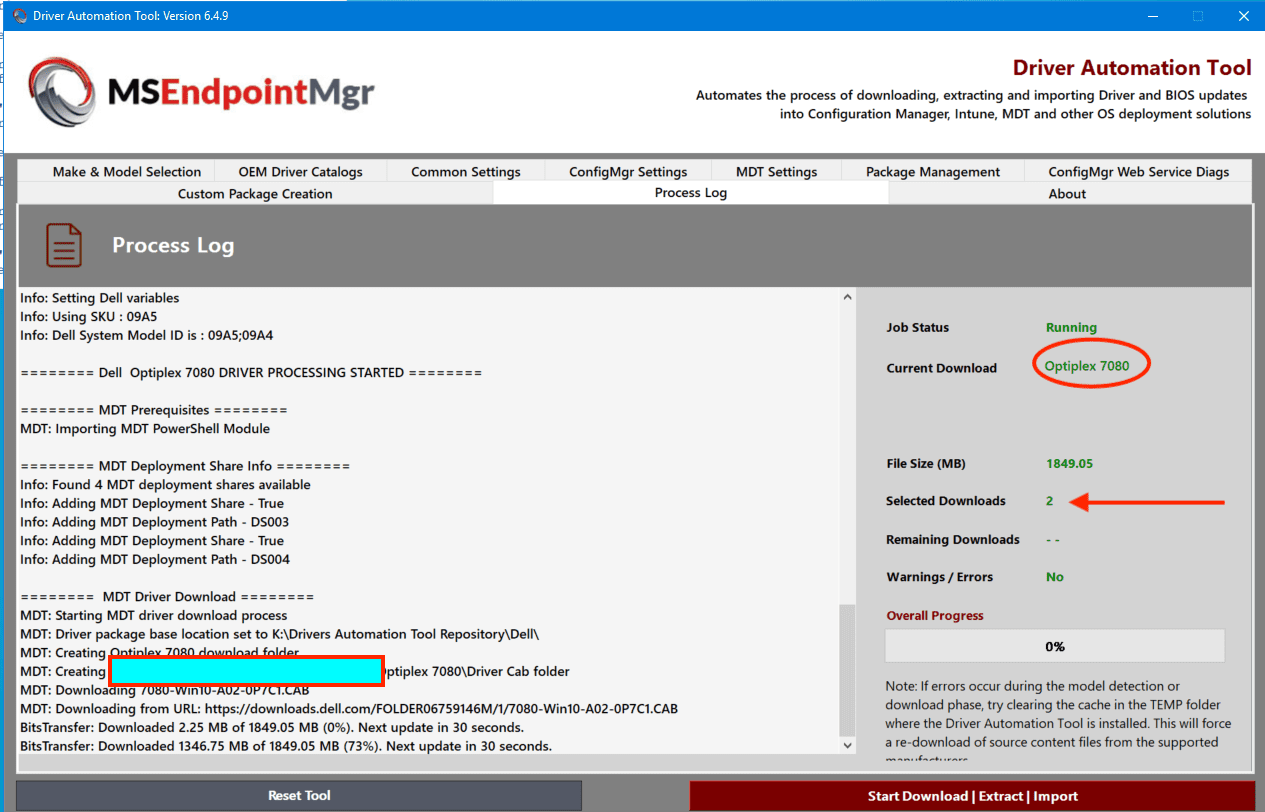This screenshot has height=812, width=1265.
Task: Open the ConfigMgr Settings tab
Action: 627,171
